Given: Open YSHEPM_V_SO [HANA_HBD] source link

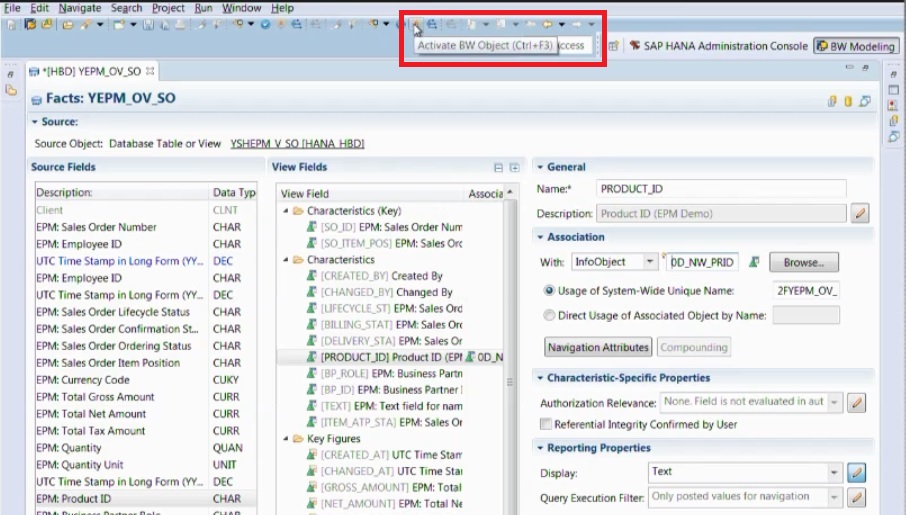Looking at the screenshot, I should pyautogui.click(x=297, y=143).
